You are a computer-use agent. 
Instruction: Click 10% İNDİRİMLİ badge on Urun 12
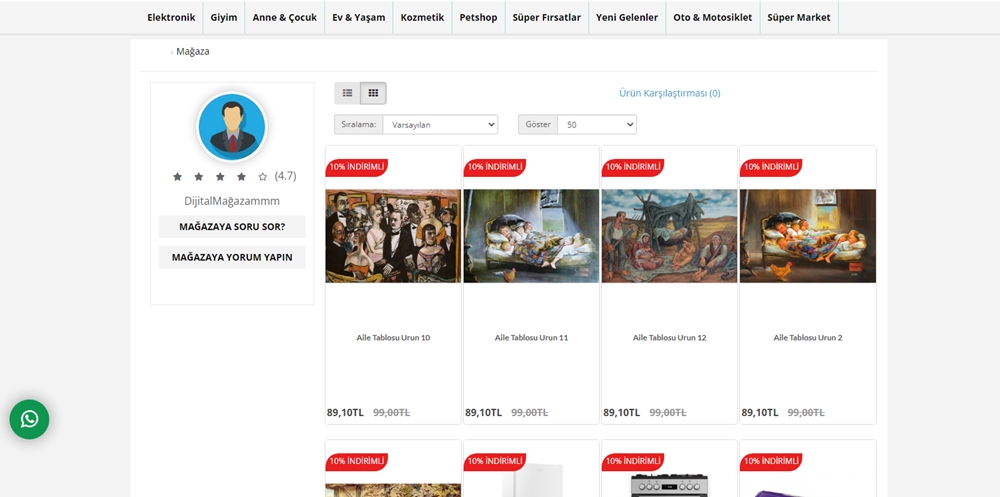633,167
